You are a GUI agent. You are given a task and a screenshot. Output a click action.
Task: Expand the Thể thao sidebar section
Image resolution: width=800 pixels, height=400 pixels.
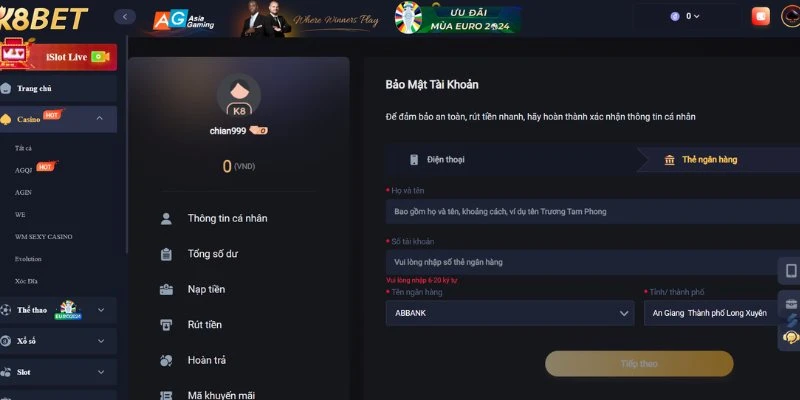click(x=101, y=310)
